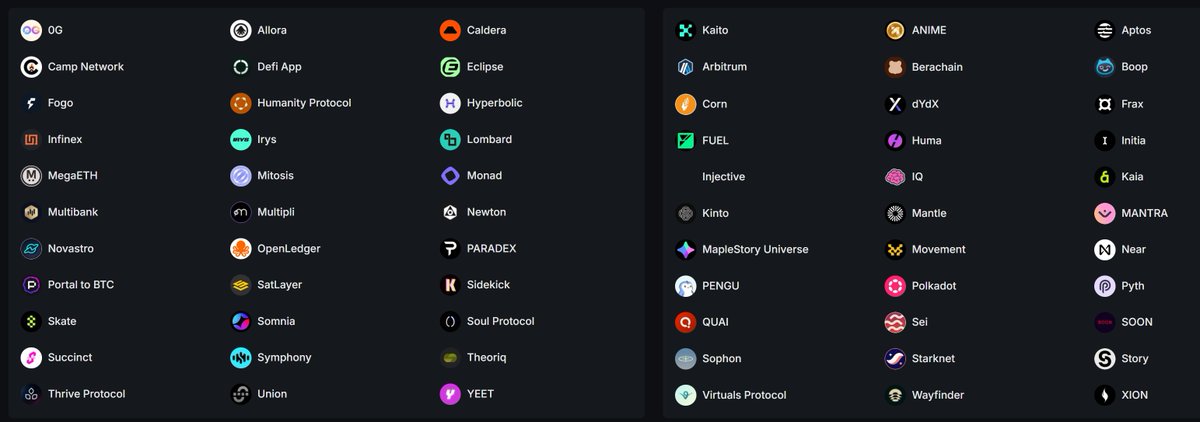Viewport: 1200px width, 422px height.
Task: Select the OpenLedger octopus icon
Action: pos(240,248)
